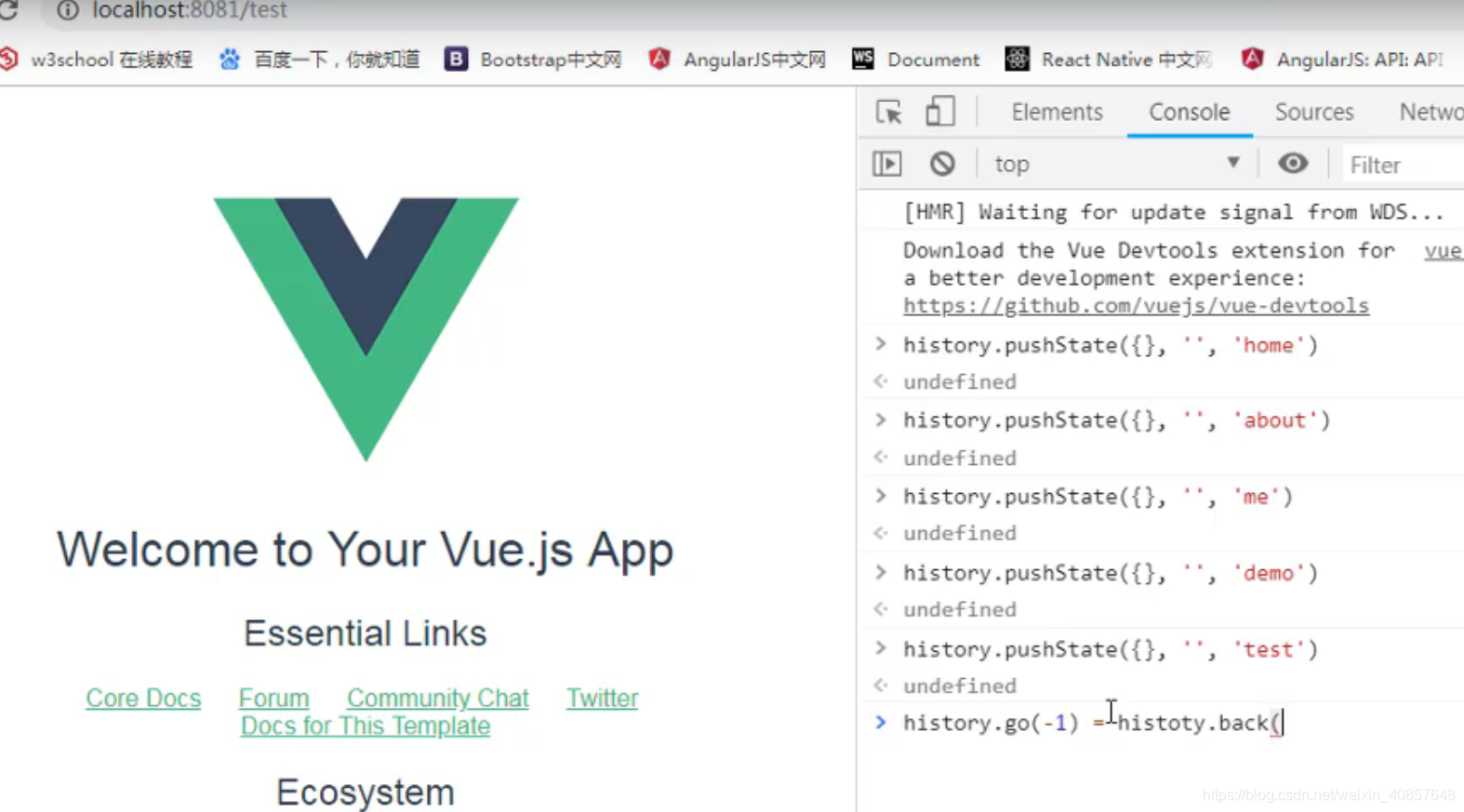
Task: Switch to the Network tab
Action: click(x=1431, y=112)
